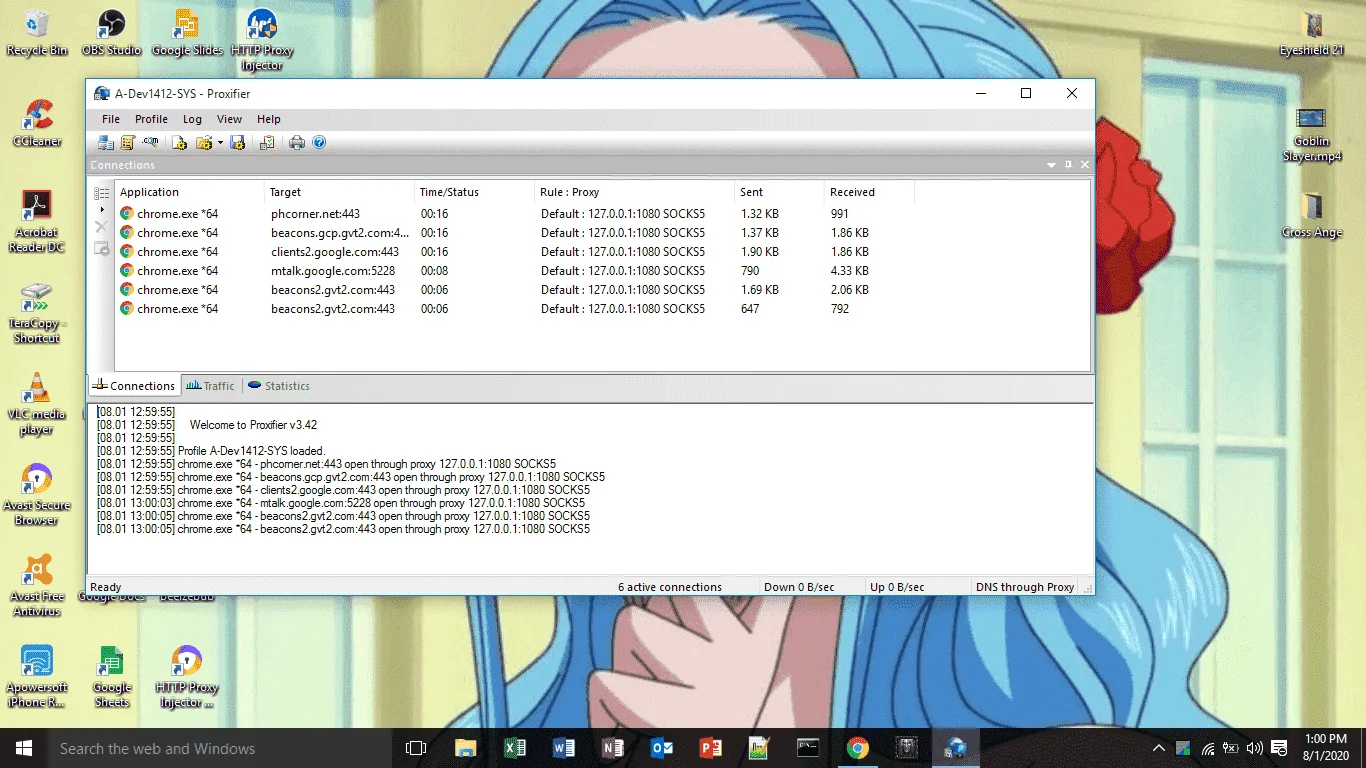
Task: Select the VLC media player desktop icon
Action: pyautogui.click(x=36, y=404)
